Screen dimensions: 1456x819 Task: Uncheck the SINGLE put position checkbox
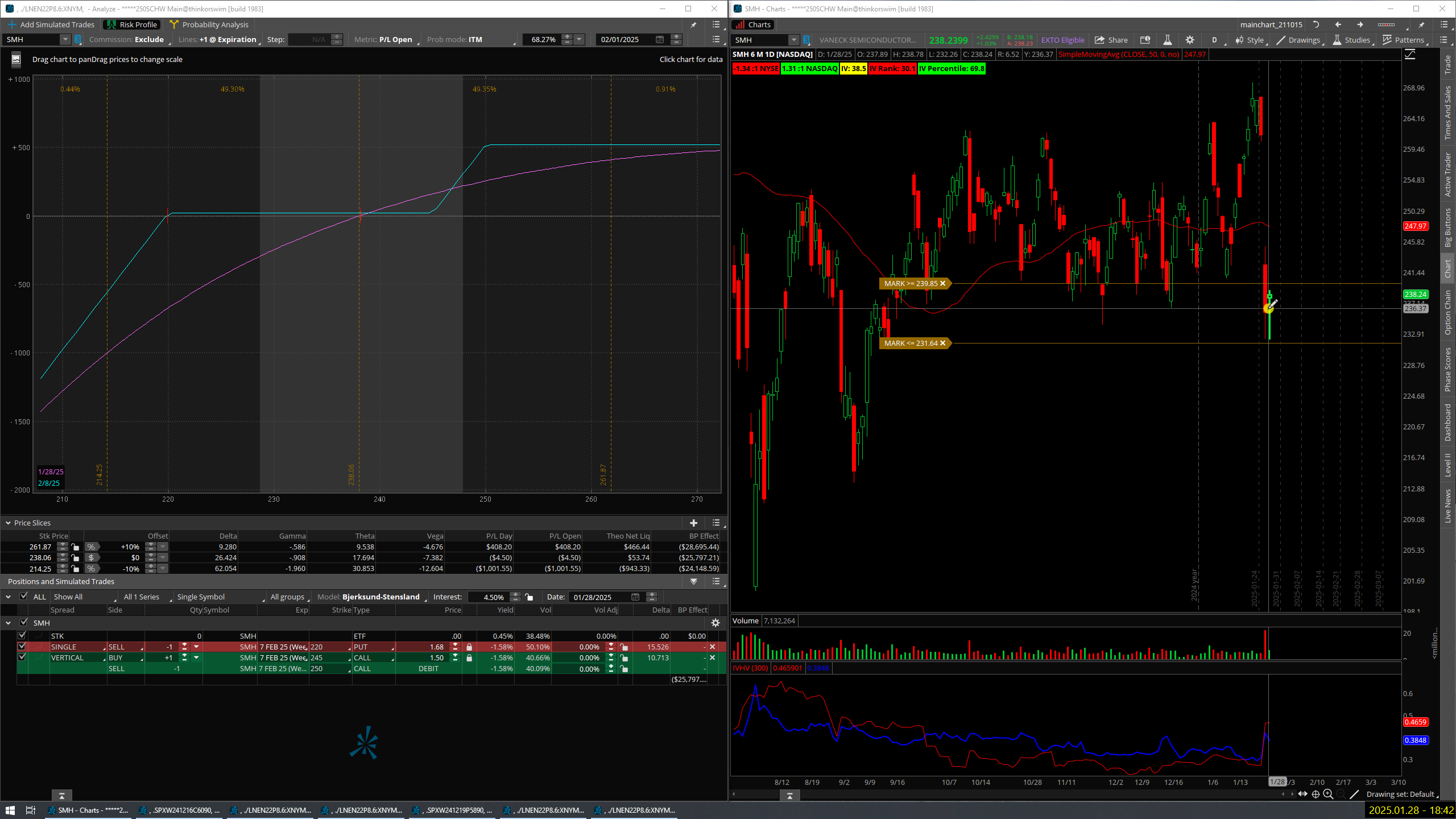[x=22, y=647]
